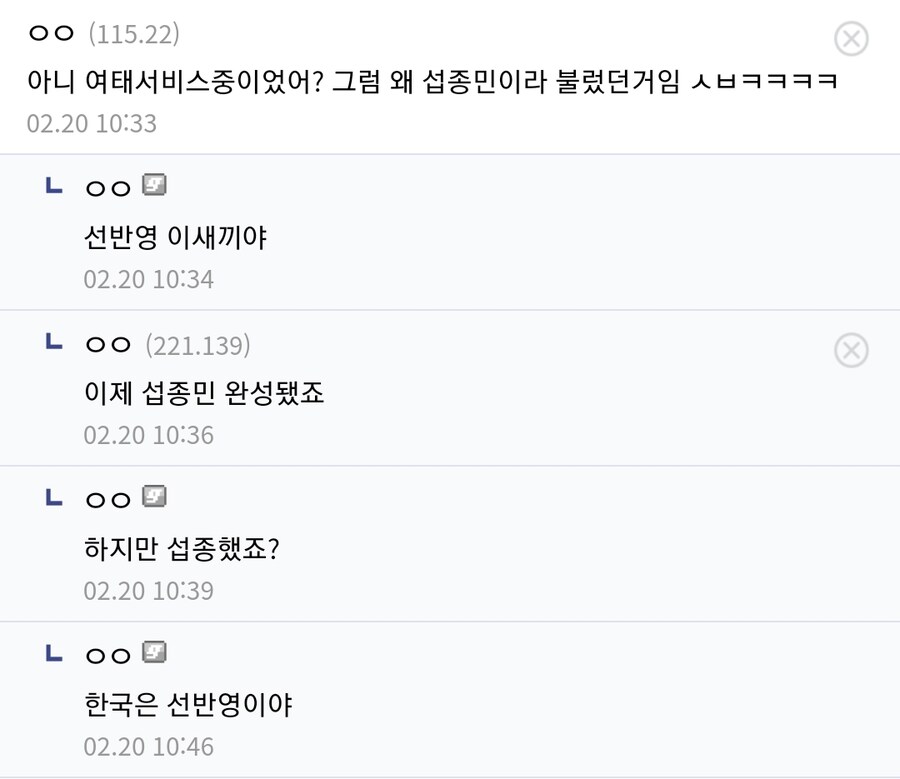
Task: Open the ㅇㅇ nickname on the 10:34 reply
Action: tap(108, 188)
